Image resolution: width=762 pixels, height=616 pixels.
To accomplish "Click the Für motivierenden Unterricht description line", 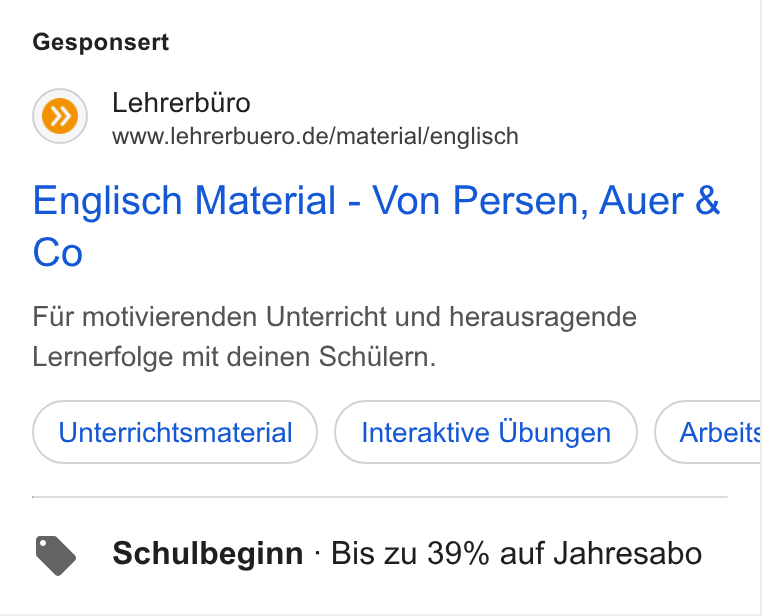I will pyautogui.click(x=334, y=317).
